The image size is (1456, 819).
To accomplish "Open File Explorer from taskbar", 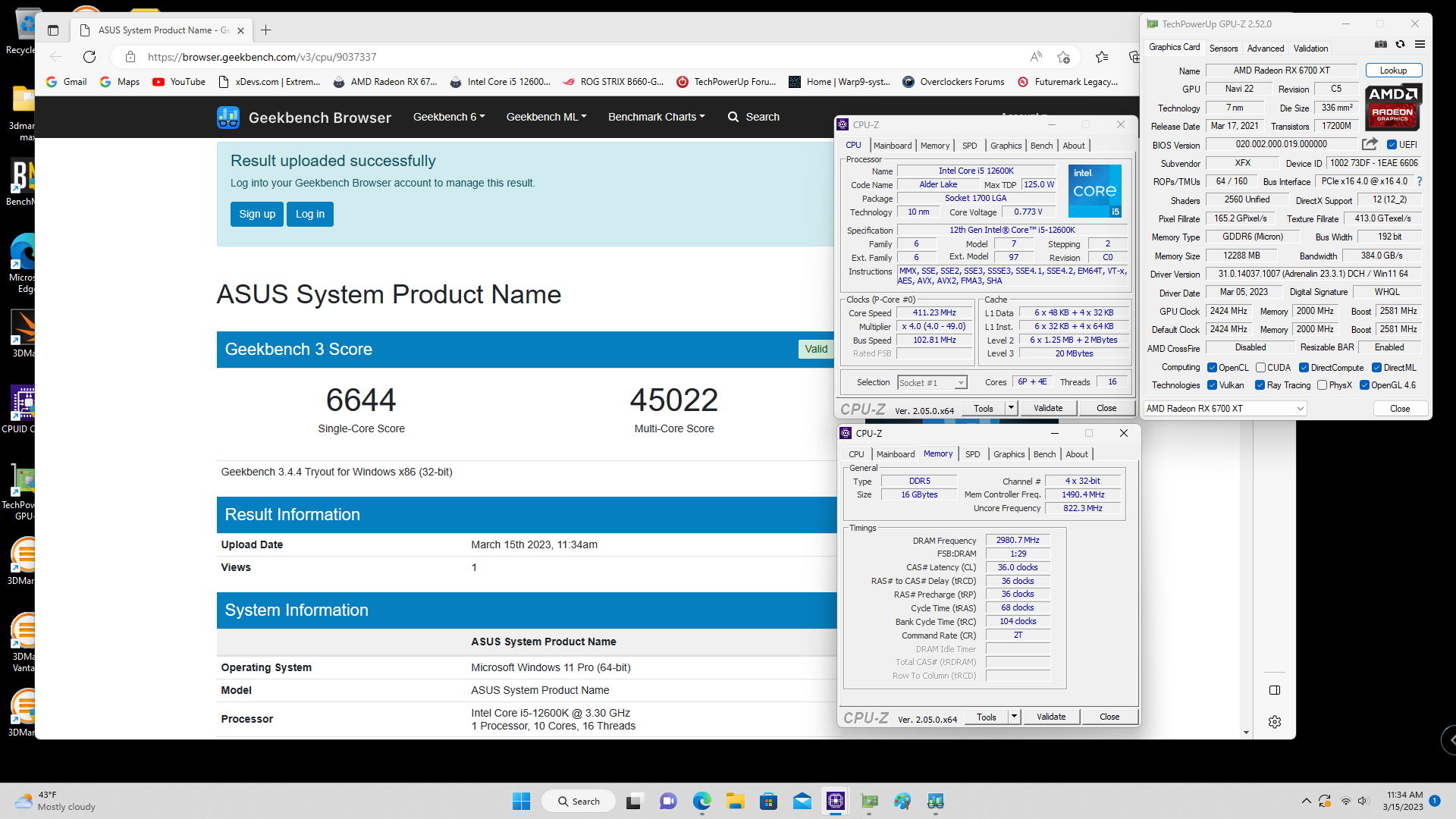I will 735,802.
